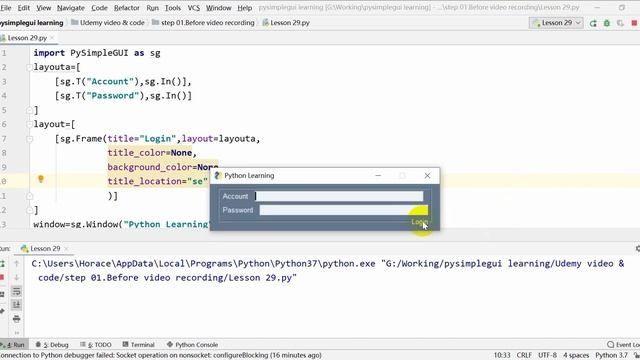The height and width of the screenshot is (360, 640).
Task: Click fold end marker at layouta closing bracket
Action: [x=29, y=110]
